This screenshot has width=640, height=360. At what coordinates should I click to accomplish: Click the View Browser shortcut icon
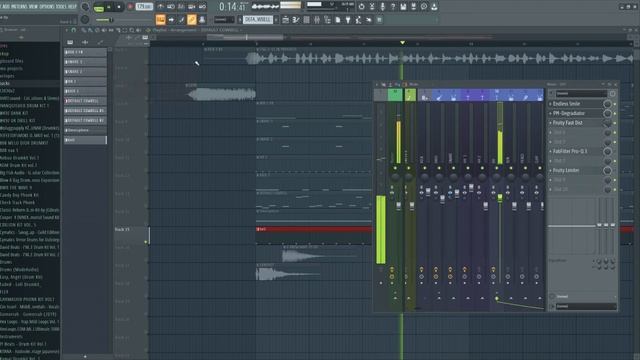pyautogui.click(x=327, y=20)
